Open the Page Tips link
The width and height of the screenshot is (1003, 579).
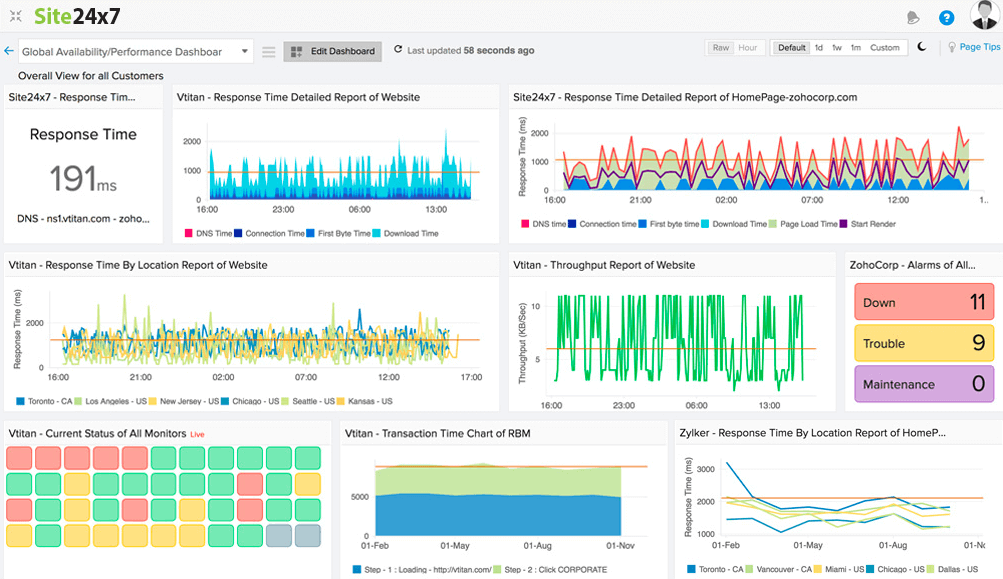tap(979, 47)
